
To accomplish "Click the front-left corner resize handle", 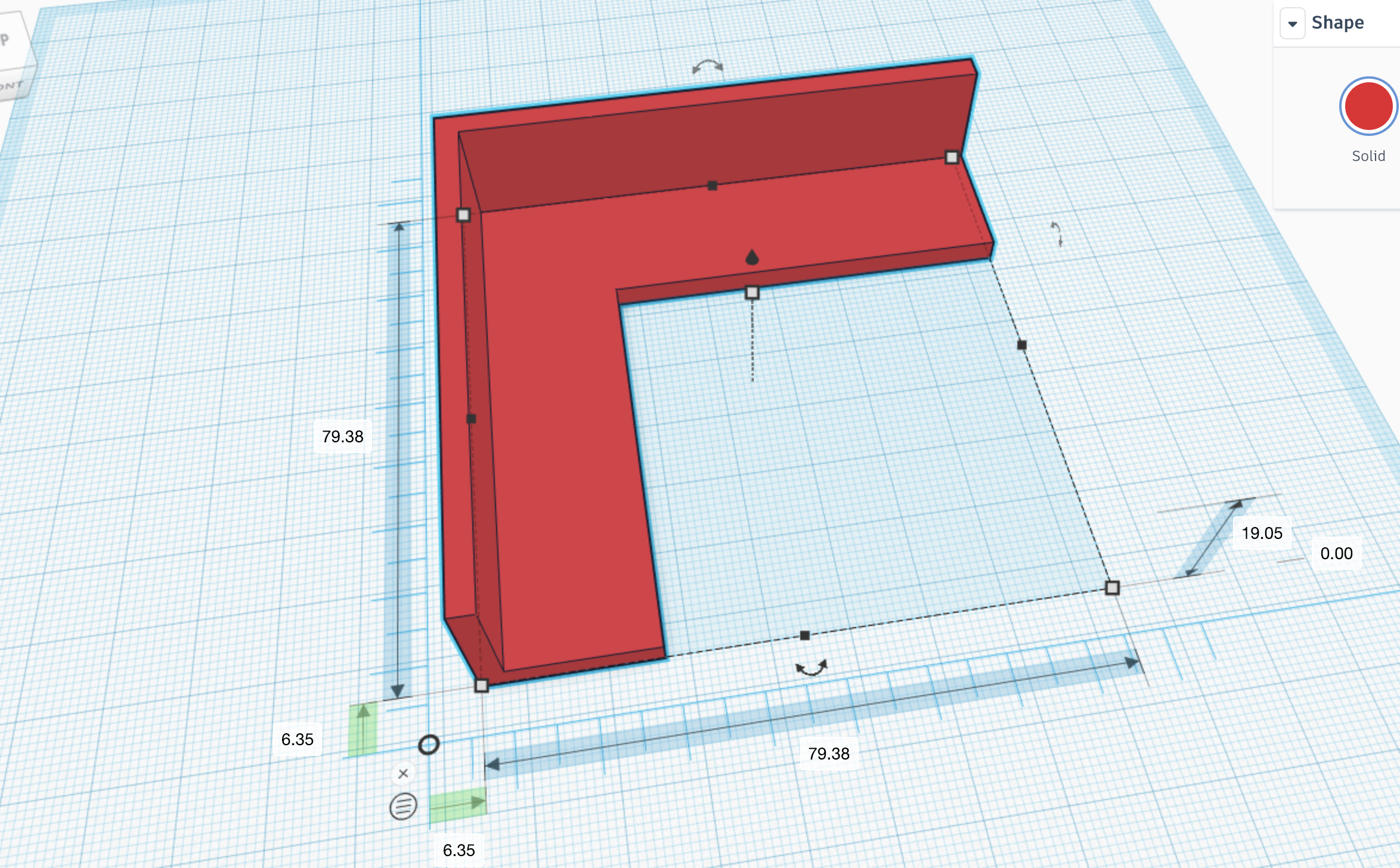I will 481,686.
